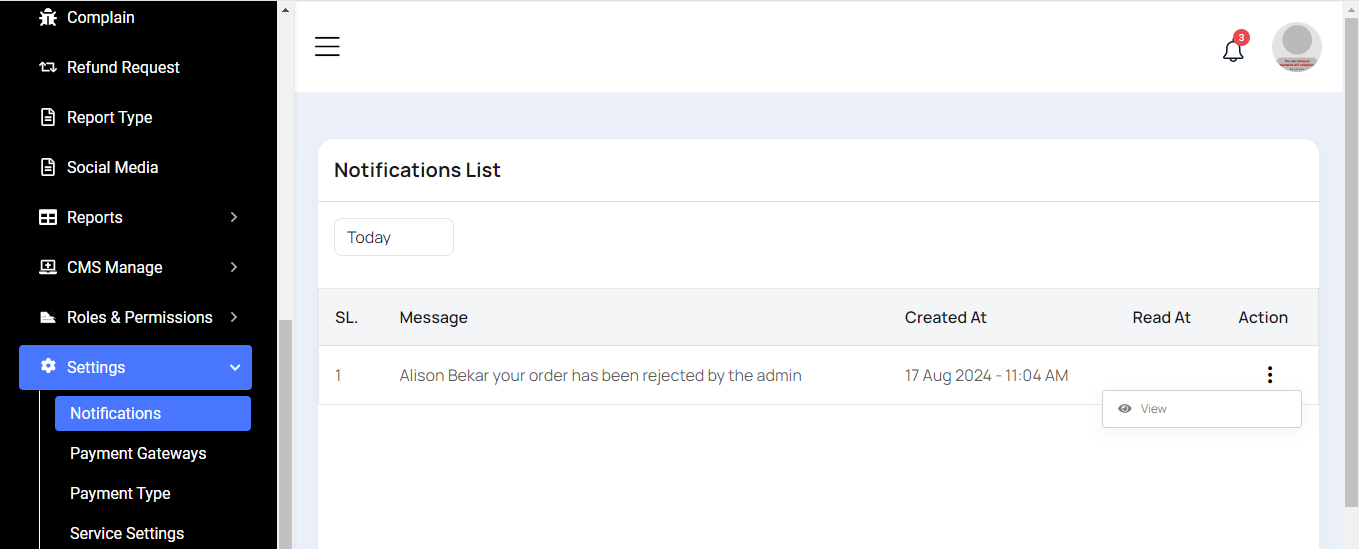Expand the Reports submenu chevron
Image resolution: width=1359 pixels, height=549 pixels.
[x=234, y=217]
